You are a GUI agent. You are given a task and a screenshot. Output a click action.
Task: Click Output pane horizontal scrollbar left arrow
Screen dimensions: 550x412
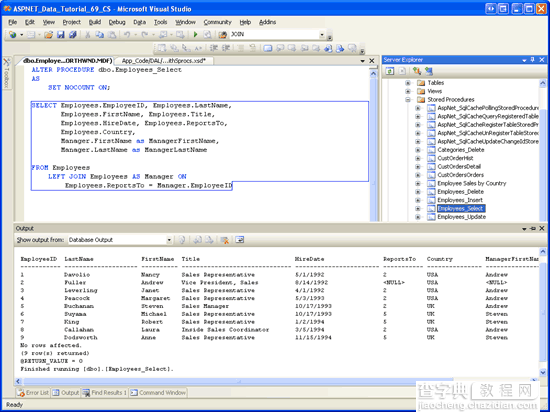coord(19,381)
